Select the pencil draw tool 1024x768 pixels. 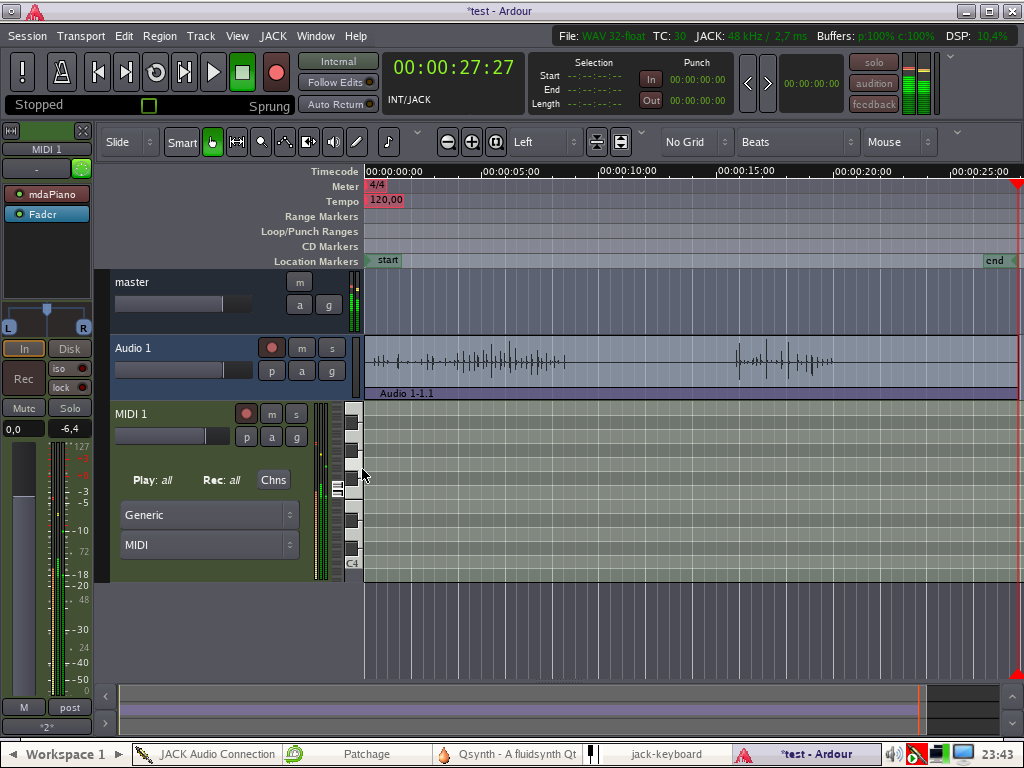click(x=357, y=142)
